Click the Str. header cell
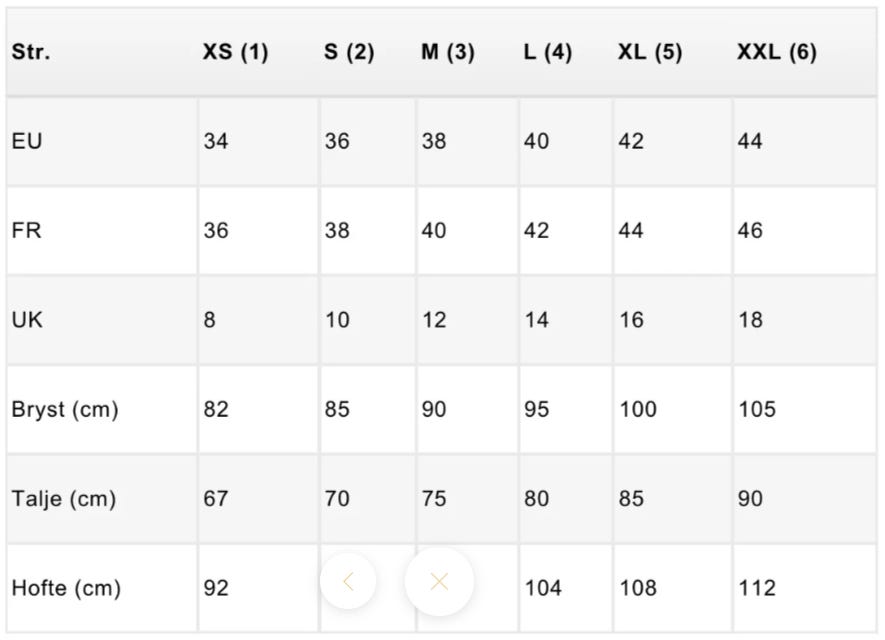885x640 pixels. click(31, 53)
